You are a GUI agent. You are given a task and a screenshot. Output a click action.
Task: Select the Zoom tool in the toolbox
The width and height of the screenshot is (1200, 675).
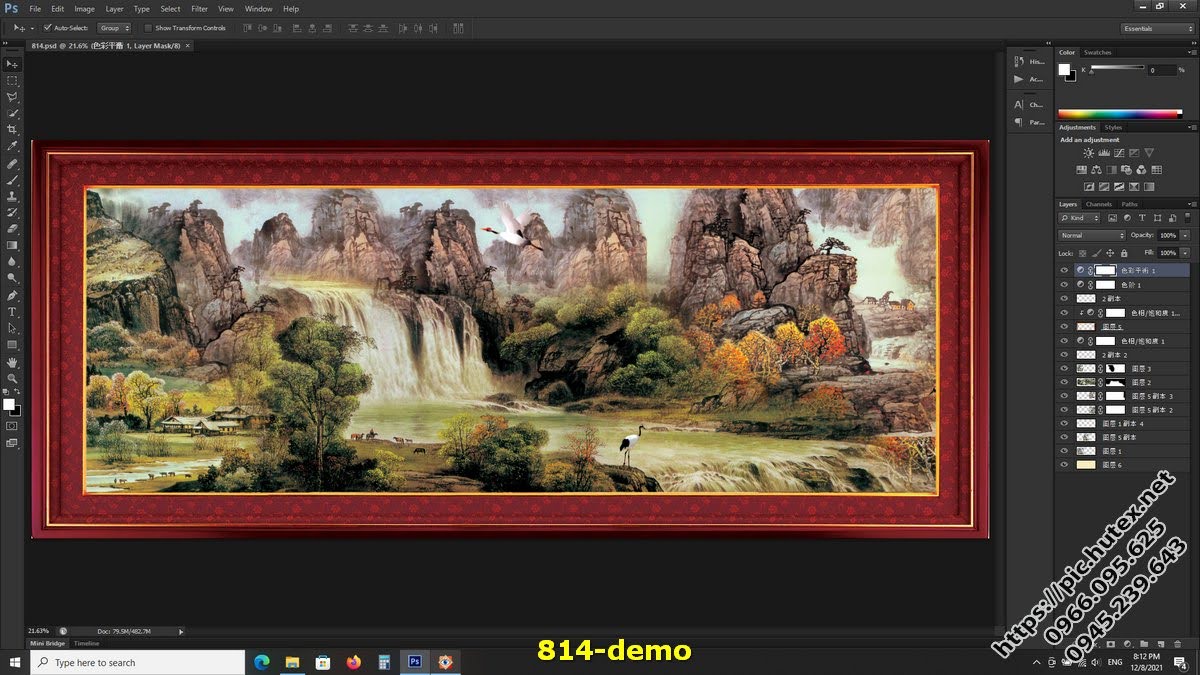(12, 379)
